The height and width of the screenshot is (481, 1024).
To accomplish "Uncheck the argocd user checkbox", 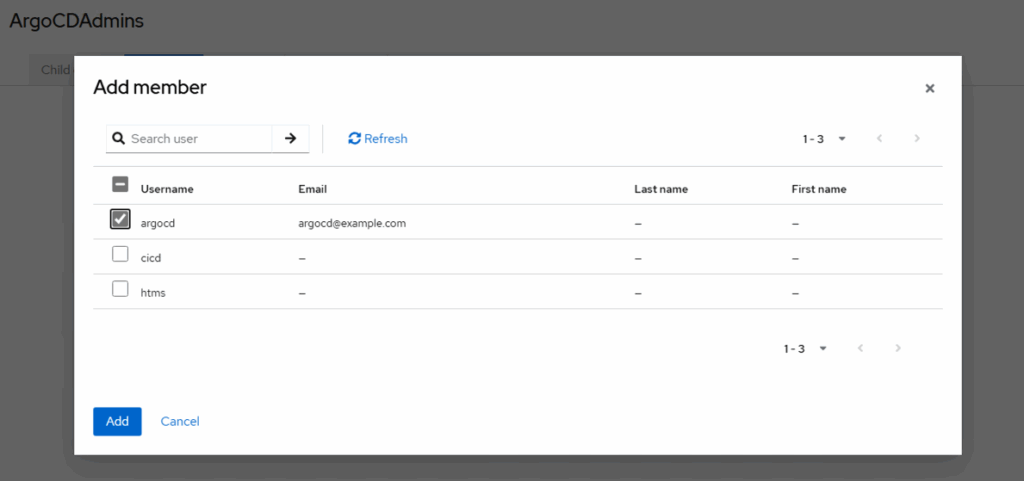I will click(x=120, y=219).
